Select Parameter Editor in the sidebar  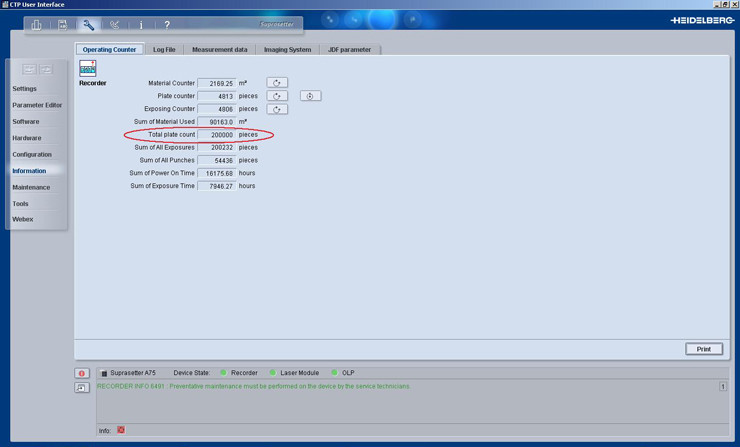pos(37,105)
